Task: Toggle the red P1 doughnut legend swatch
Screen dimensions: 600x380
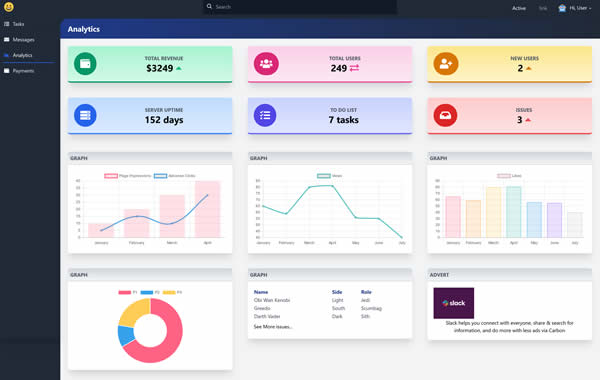Action: pos(125,292)
